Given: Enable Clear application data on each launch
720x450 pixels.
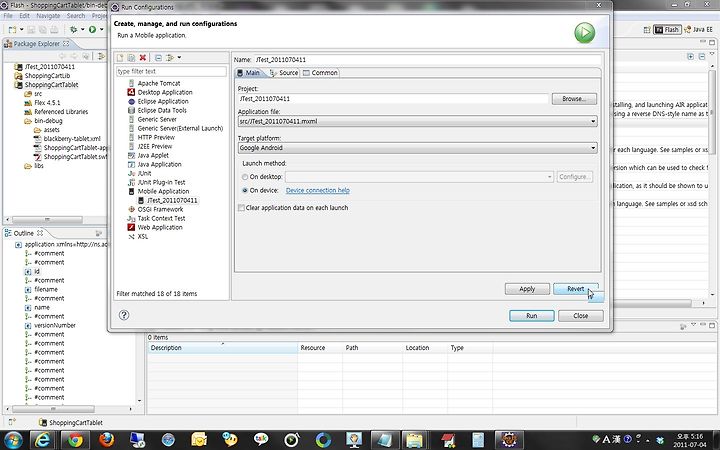Looking at the screenshot, I should [241, 208].
